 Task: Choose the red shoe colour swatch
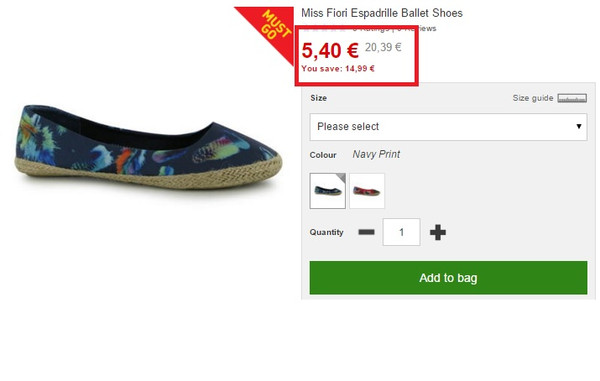point(367,191)
